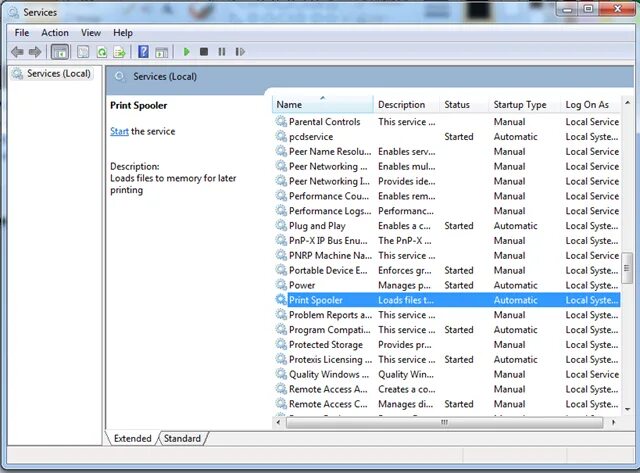Viewport: 640px width, 473px height.
Task: Select the Performance Cou... service
Action: 447,196
